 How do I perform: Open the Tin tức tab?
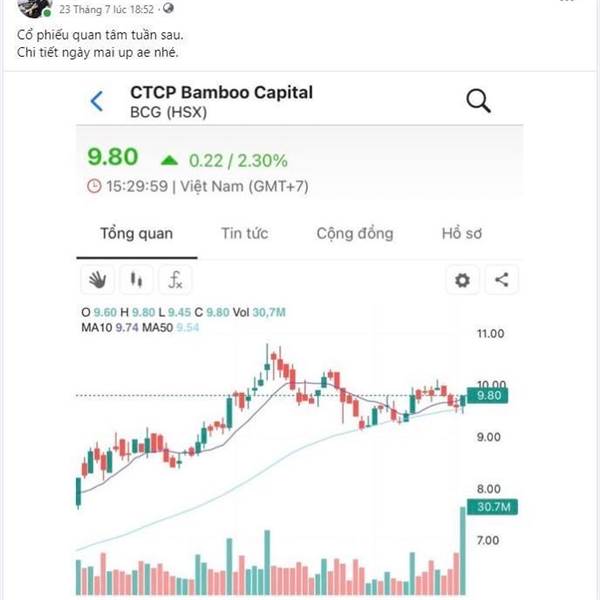click(245, 233)
